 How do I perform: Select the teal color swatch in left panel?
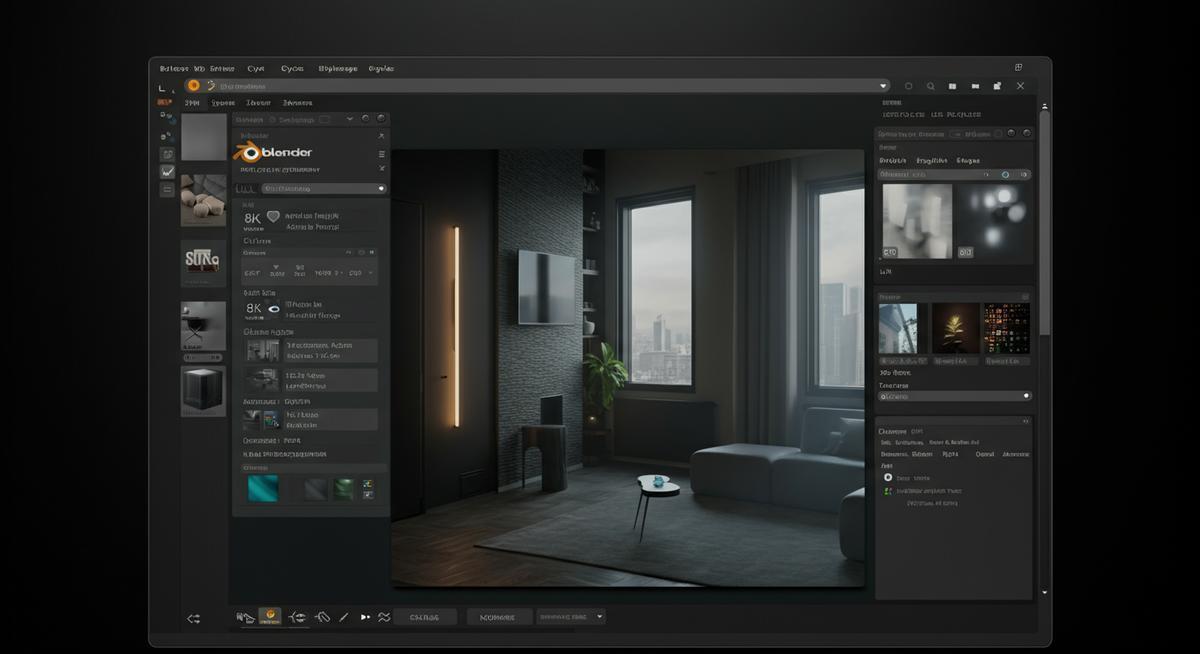[x=264, y=488]
